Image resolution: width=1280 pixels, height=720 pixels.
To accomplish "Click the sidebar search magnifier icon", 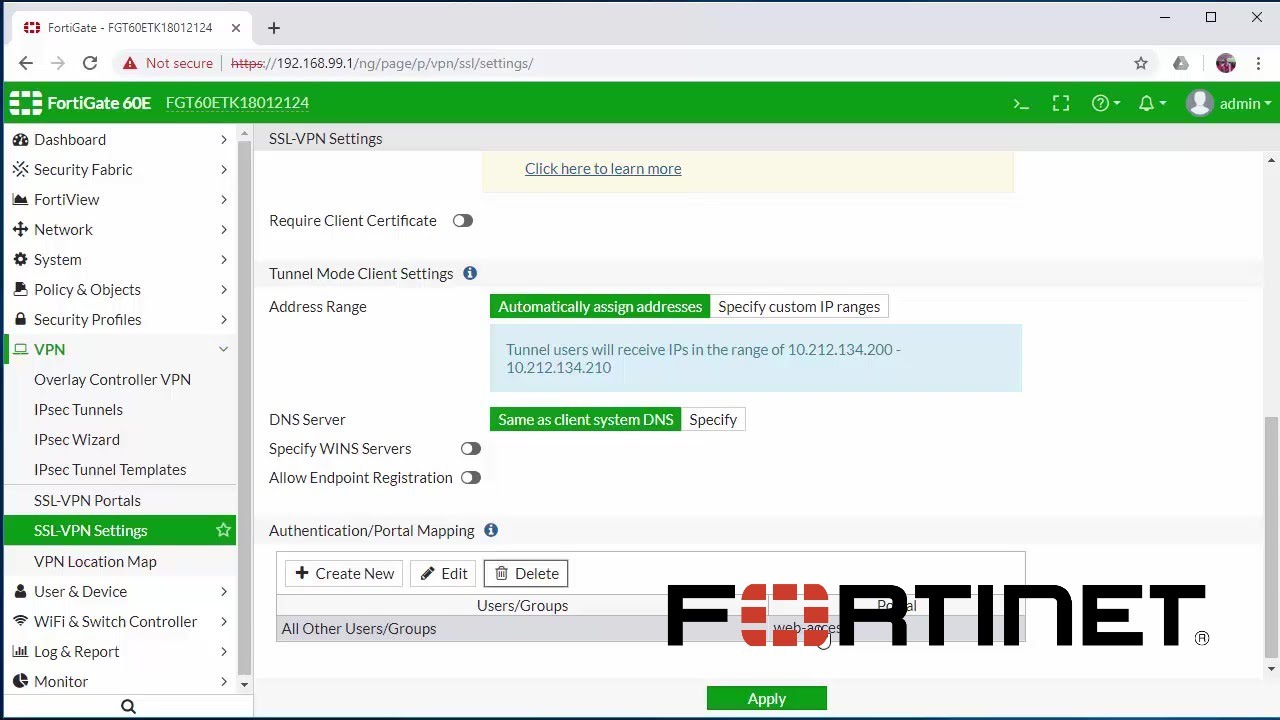I will point(128,707).
